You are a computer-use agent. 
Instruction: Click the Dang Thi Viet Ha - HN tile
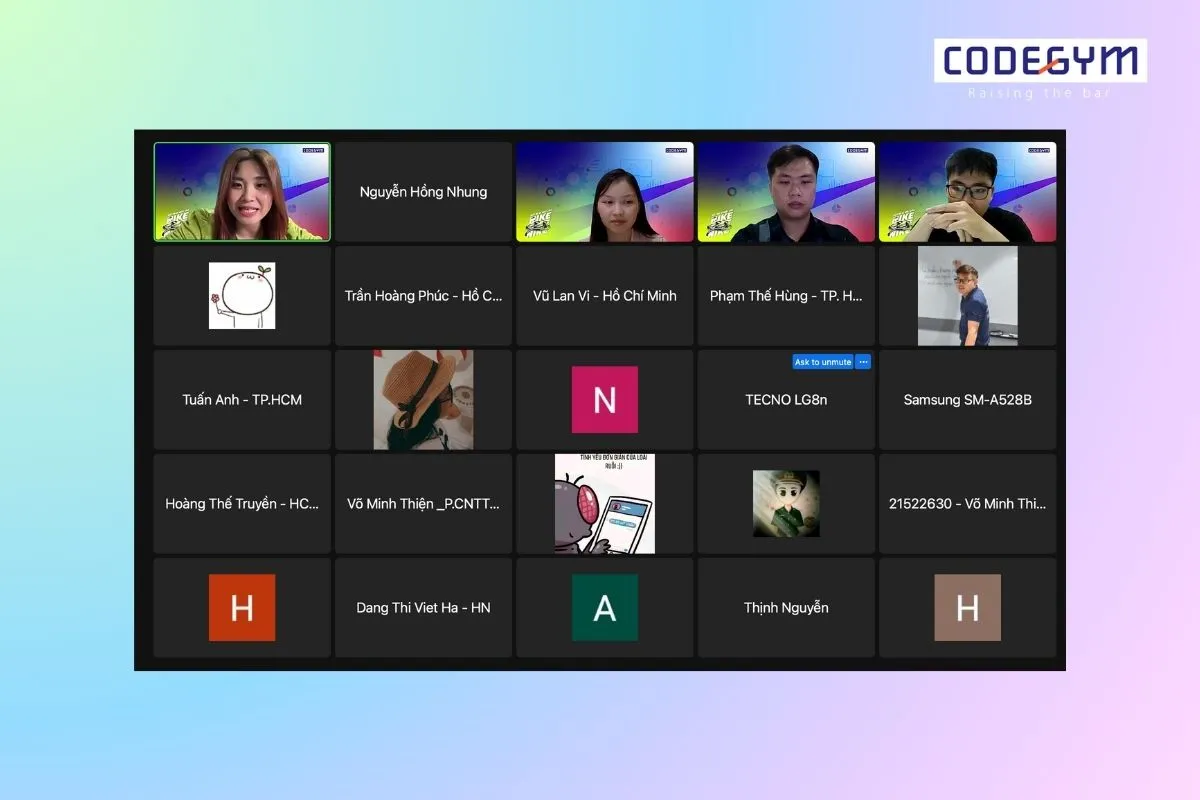tap(423, 607)
